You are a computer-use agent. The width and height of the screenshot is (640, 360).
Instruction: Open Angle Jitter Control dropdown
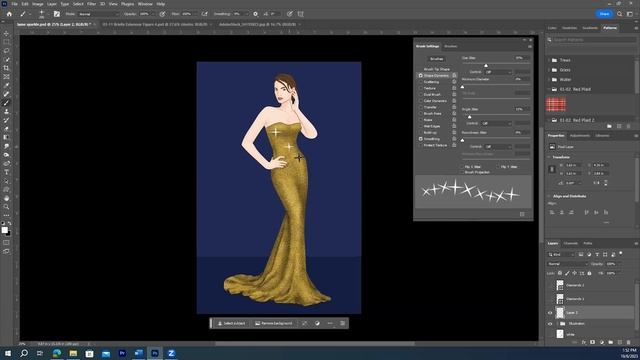[496, 123]
